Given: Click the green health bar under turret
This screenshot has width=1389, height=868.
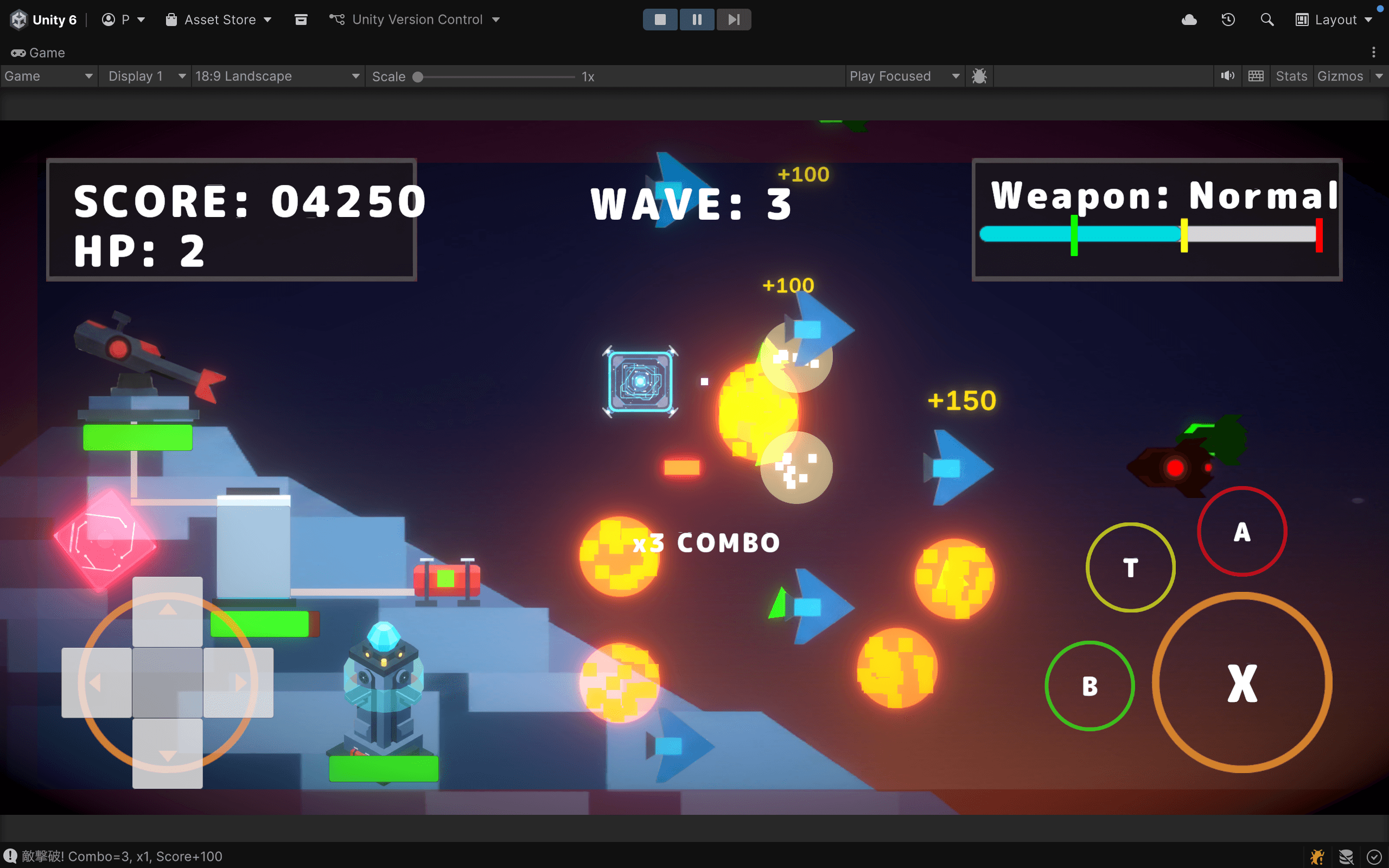Looking at the screenshot, I should pyautogui.click(x=138, y=437).
